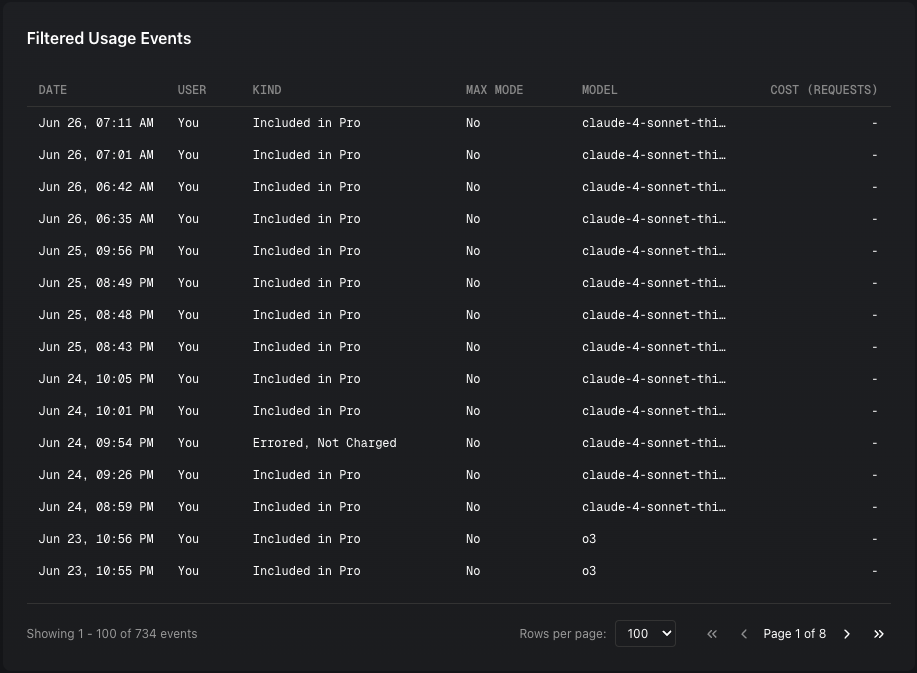Click the Jun 23, 10:56 PM o3 row
Viewport: 917px width, 673px height.
96,539
